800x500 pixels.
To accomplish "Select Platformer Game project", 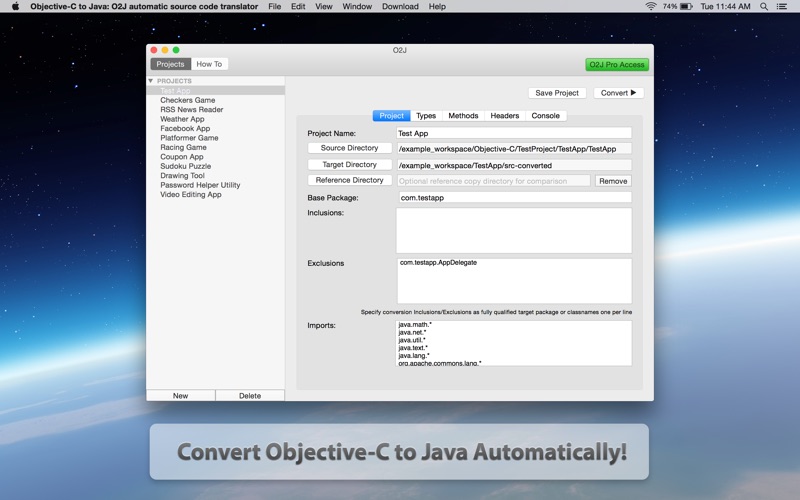I will click(215, 138).
